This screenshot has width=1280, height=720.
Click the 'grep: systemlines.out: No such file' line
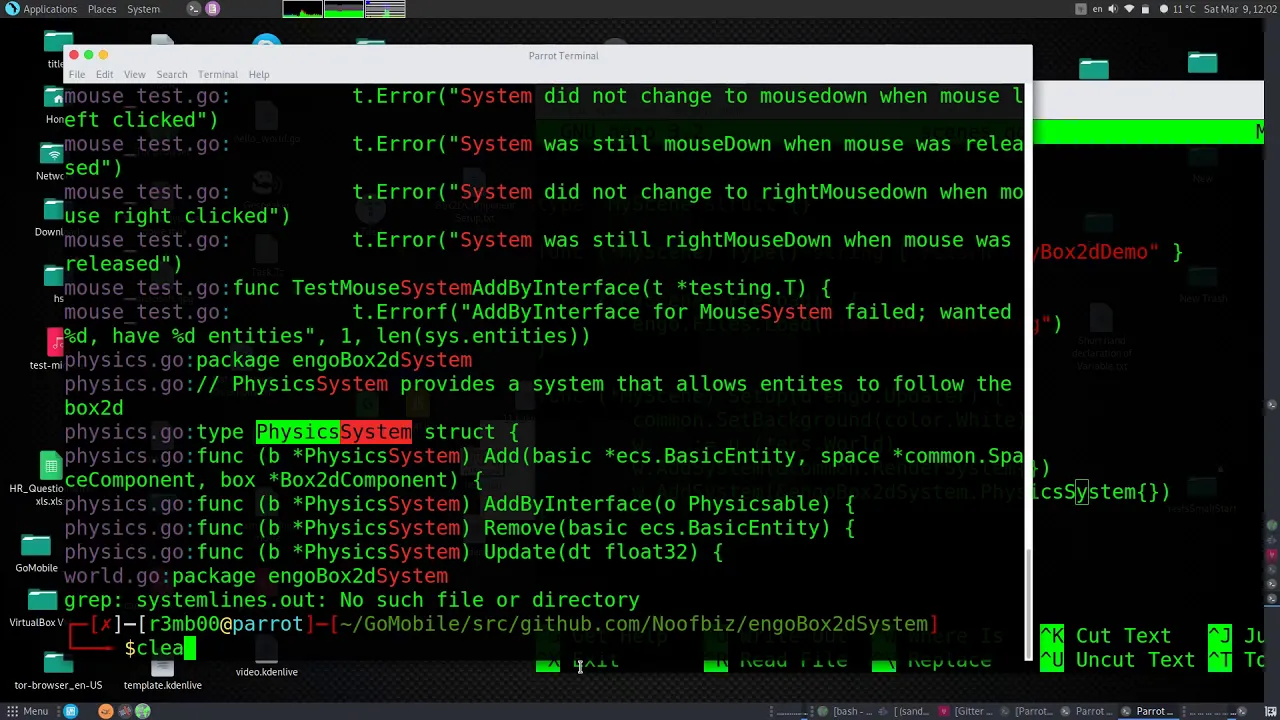352,600
